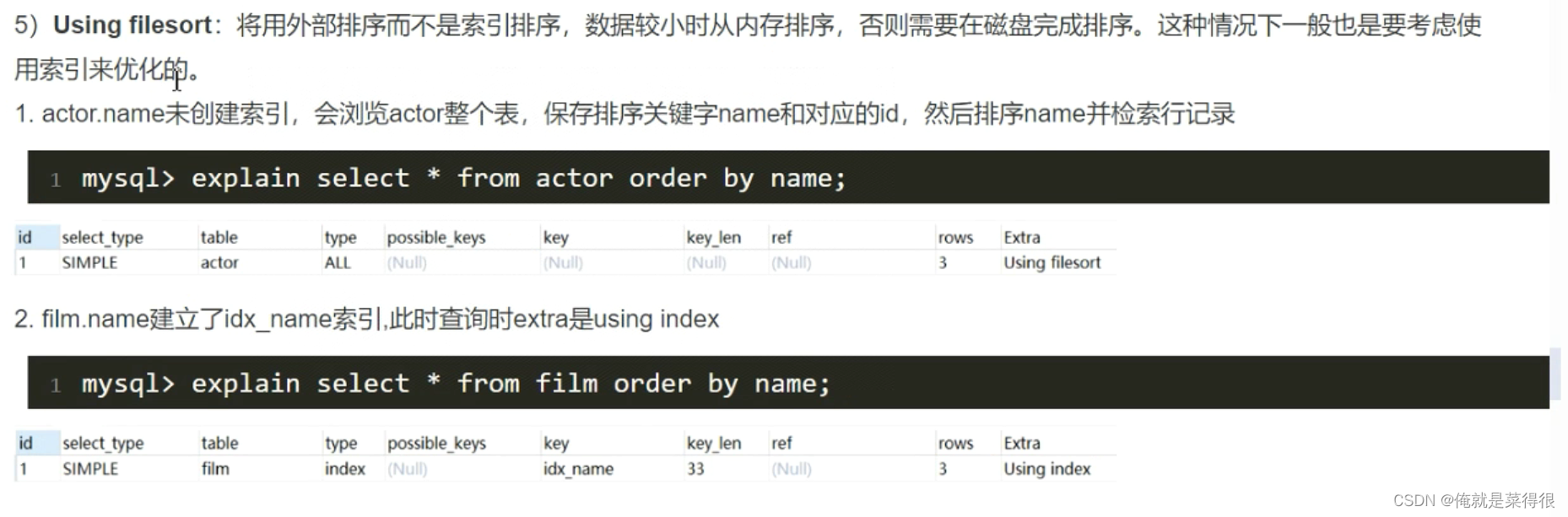
Task: Click the 'id' header in the film result table
Action: click(25, 444)
